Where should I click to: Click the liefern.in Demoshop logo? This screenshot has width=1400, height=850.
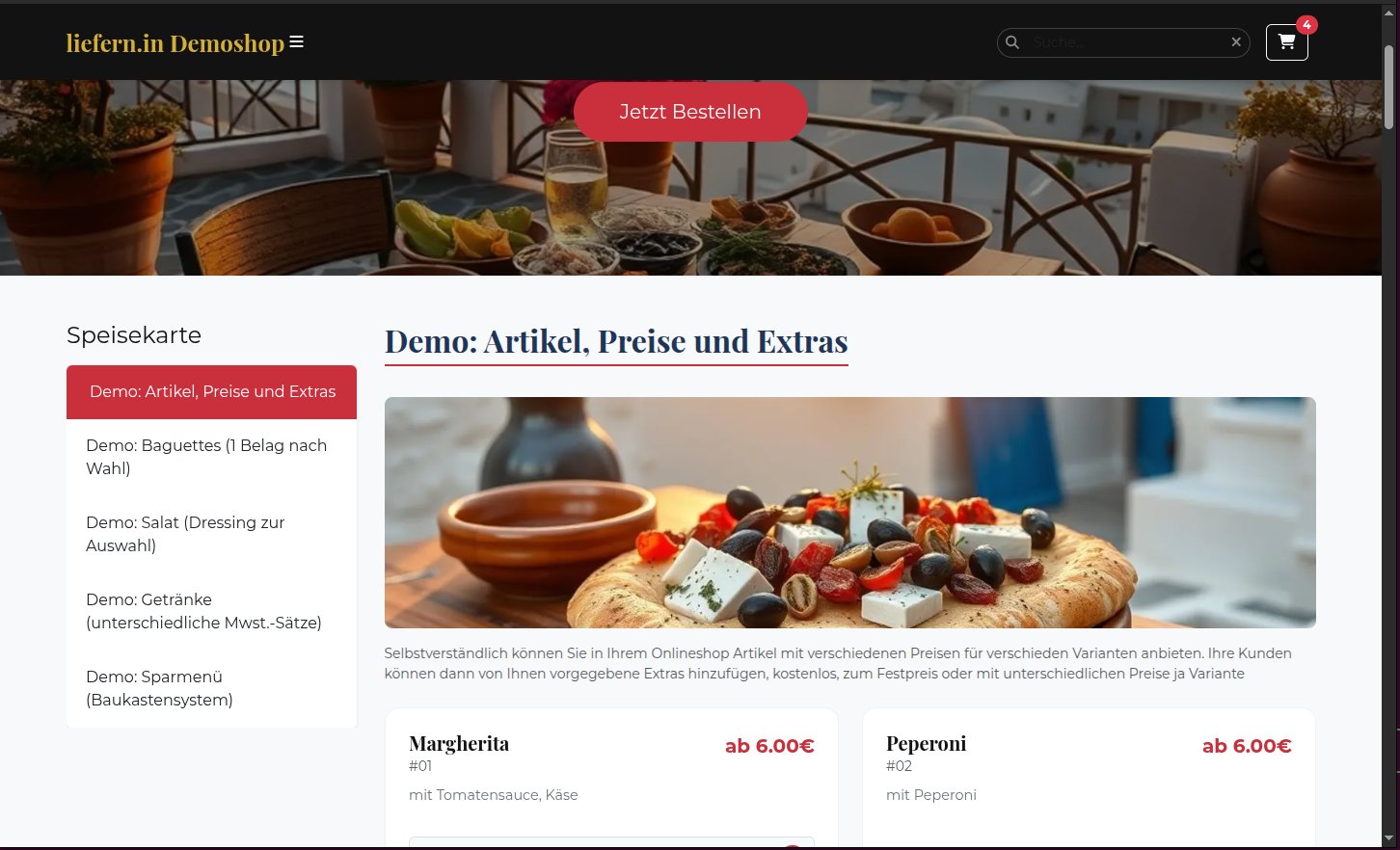click(175, 43)
